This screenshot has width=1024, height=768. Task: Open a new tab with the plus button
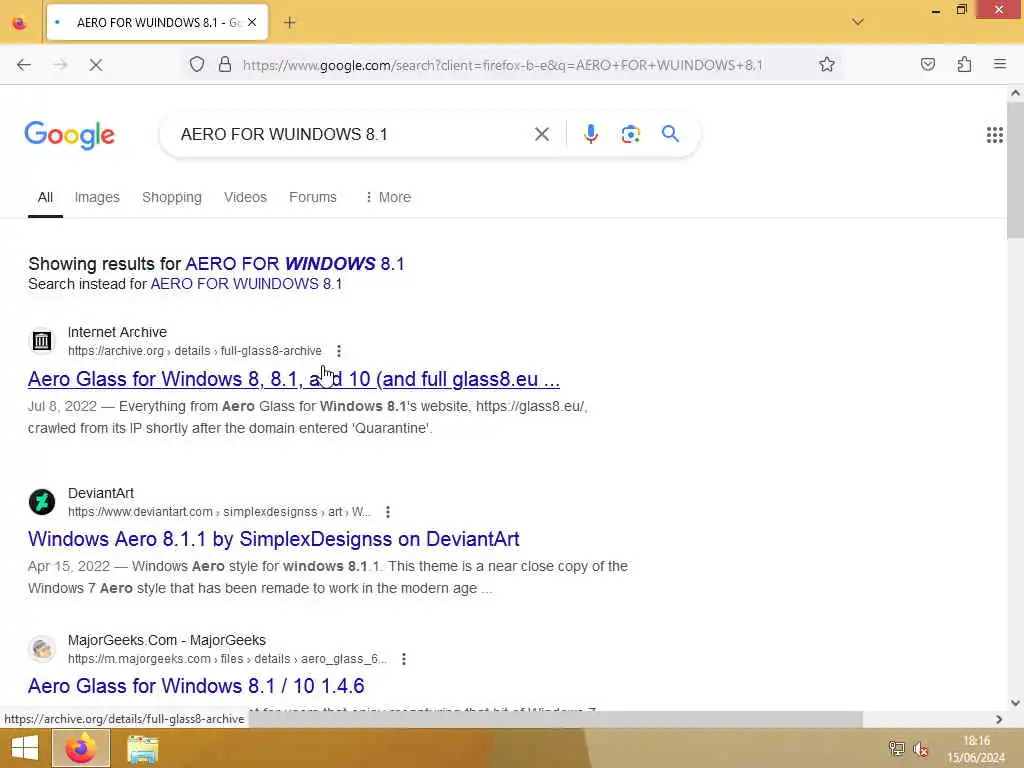click(x=290, y=23)
